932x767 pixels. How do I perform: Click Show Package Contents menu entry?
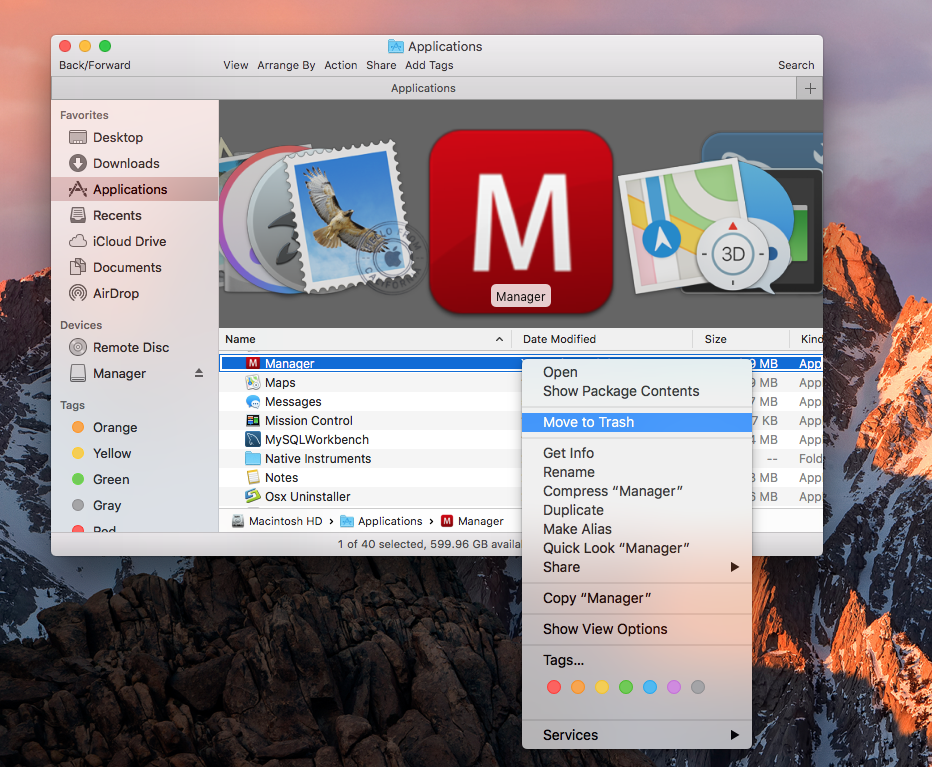pos(621,391)
